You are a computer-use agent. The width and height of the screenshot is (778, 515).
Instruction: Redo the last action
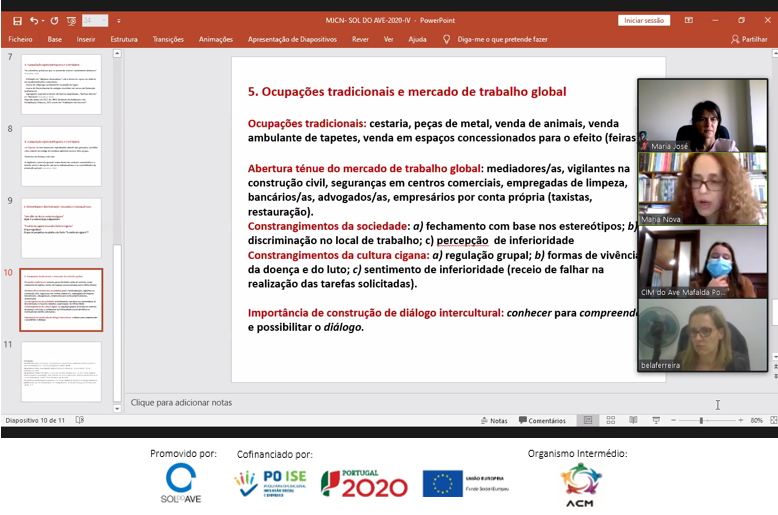54,21
